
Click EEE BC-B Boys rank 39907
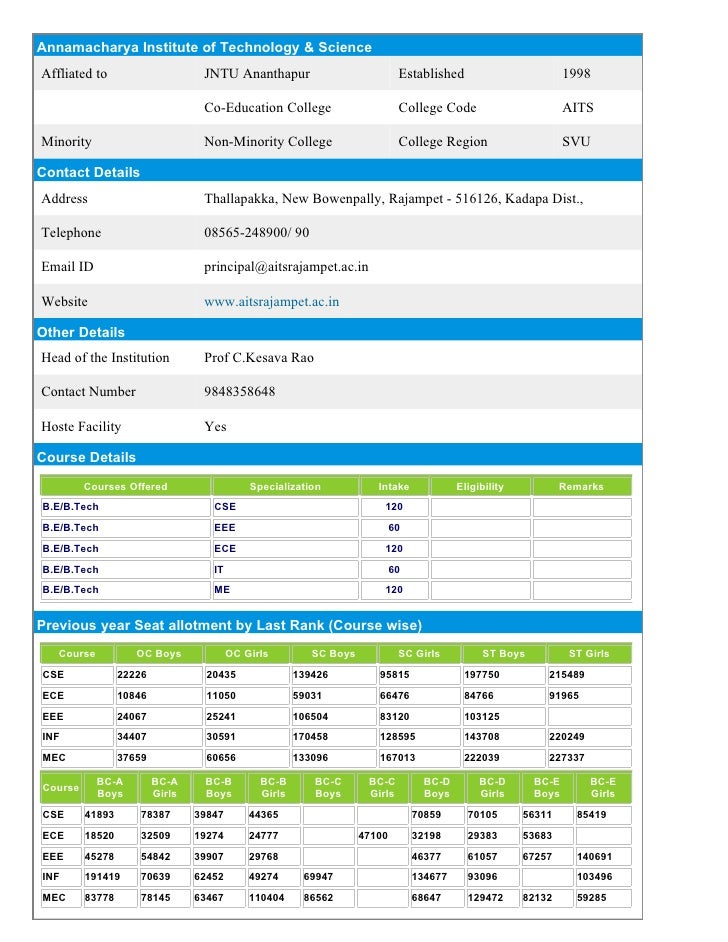click(209, 857)
